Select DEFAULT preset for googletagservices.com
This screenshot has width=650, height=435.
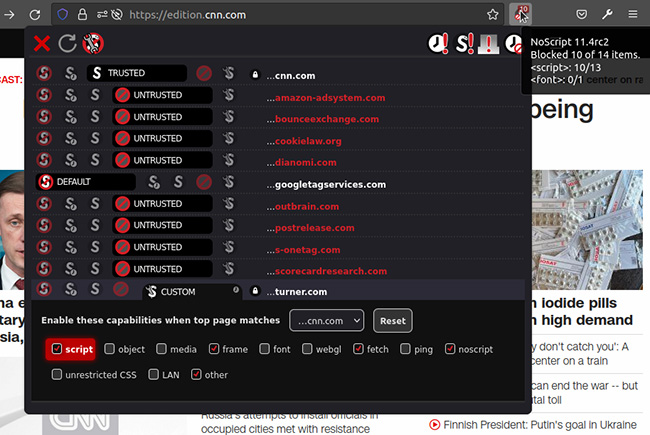85,182
